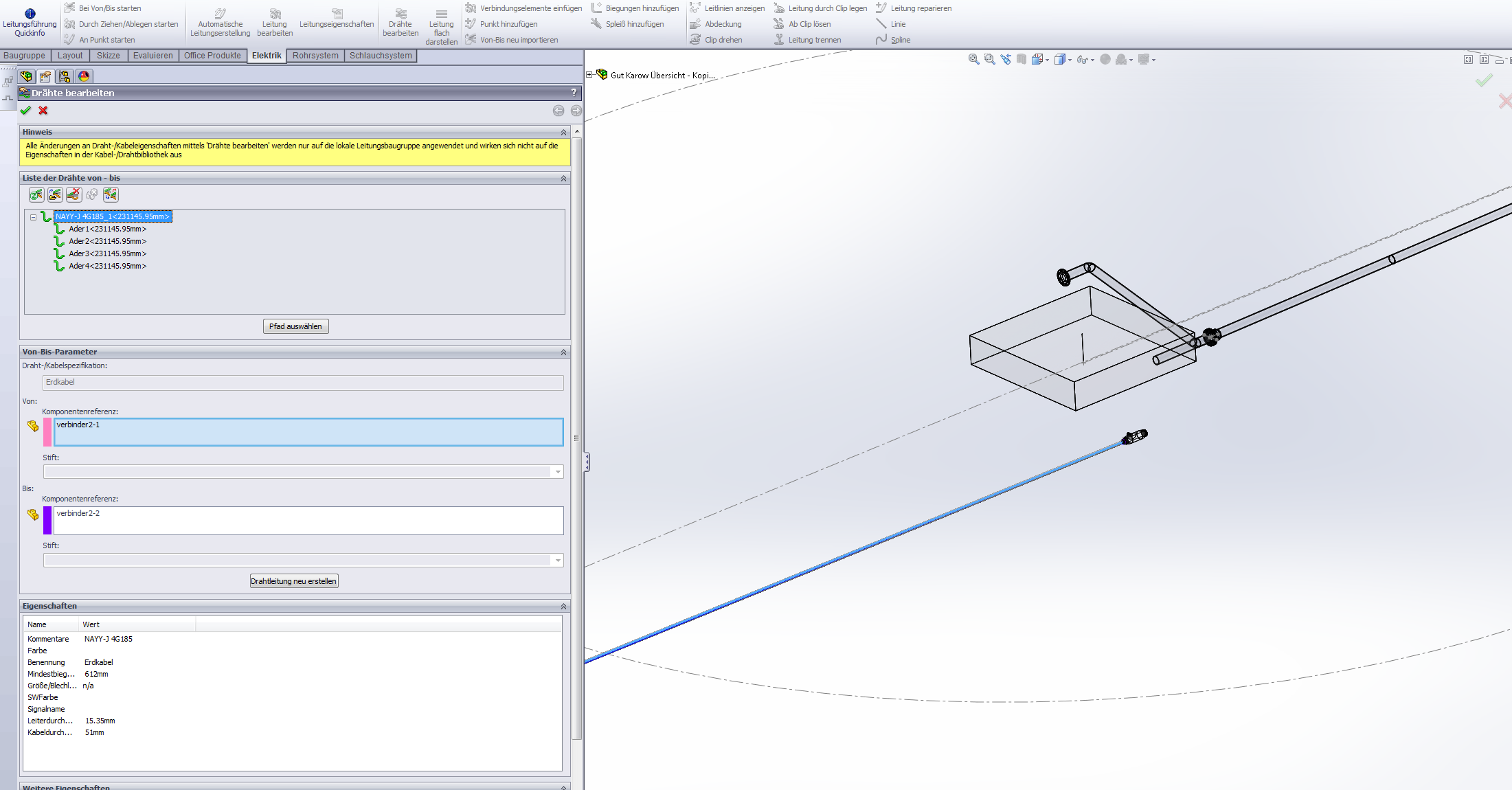Image resolution: width=1512 pixels, height=790 pixels.
Task: Cancel wire editing with red X
Action: 43,111
